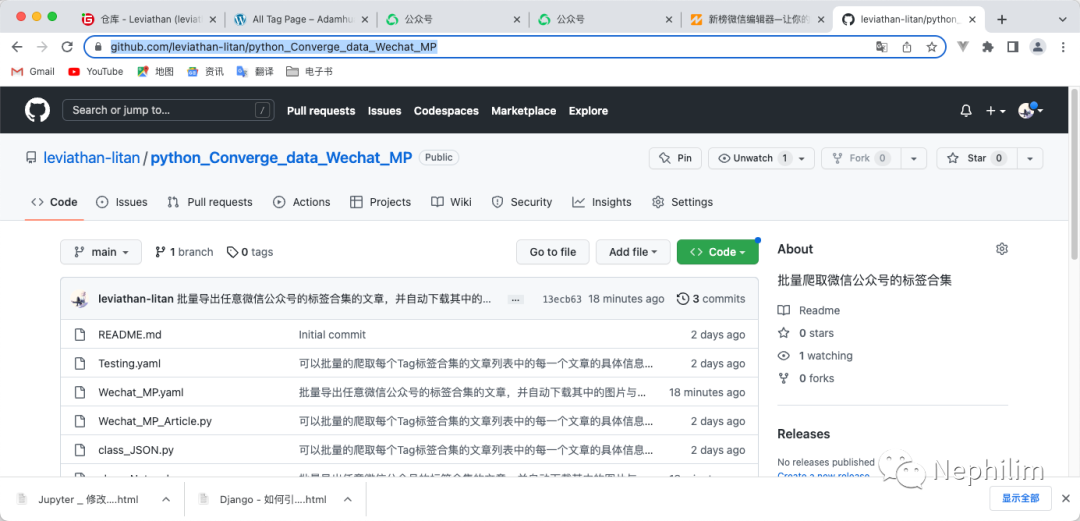Open the extensions puzzle icon
Screen dimensions: 1080x521
[x=988, y=47]
